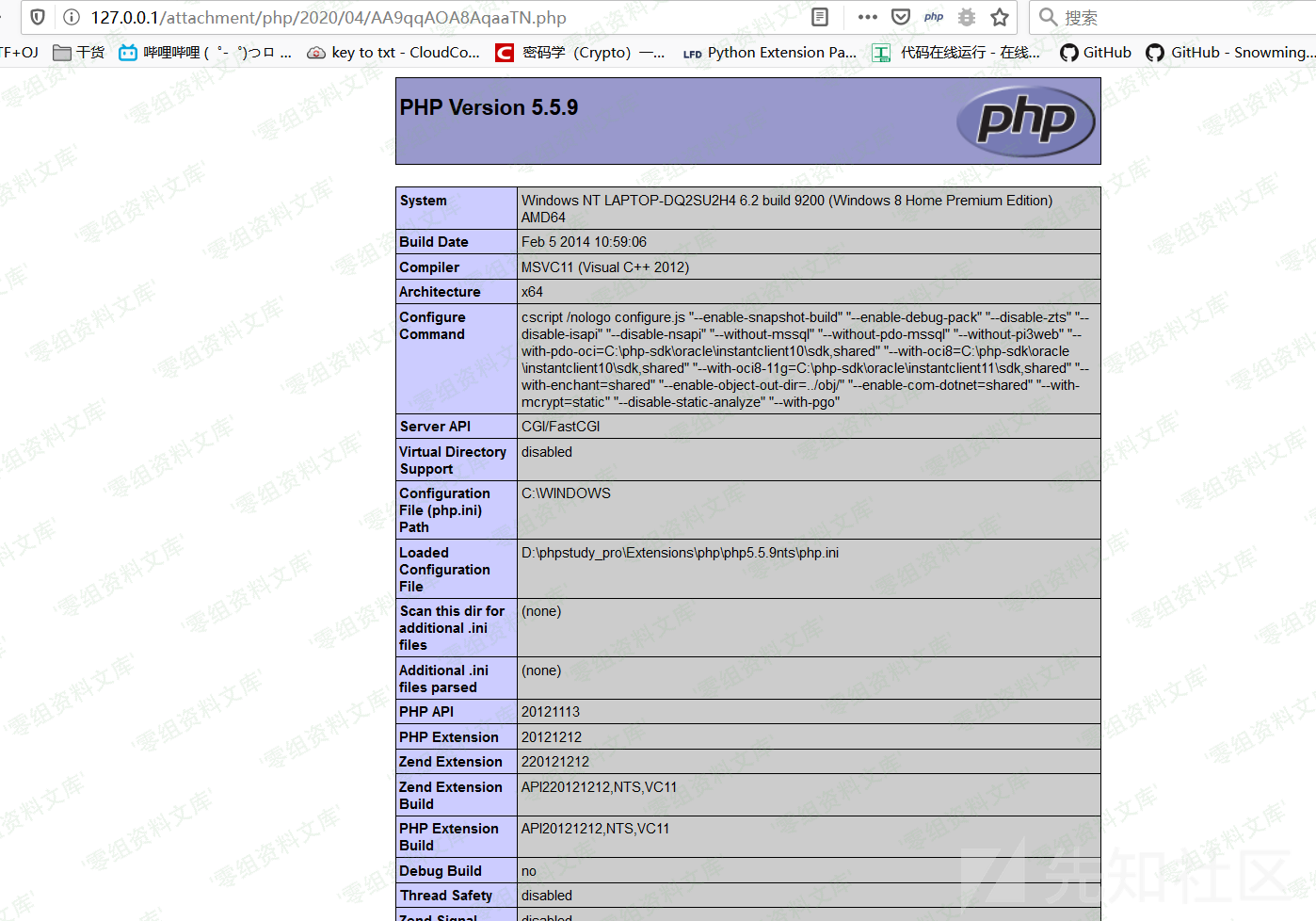Click the Build Date value Feb 5 2014

click(x=584, y=242)
